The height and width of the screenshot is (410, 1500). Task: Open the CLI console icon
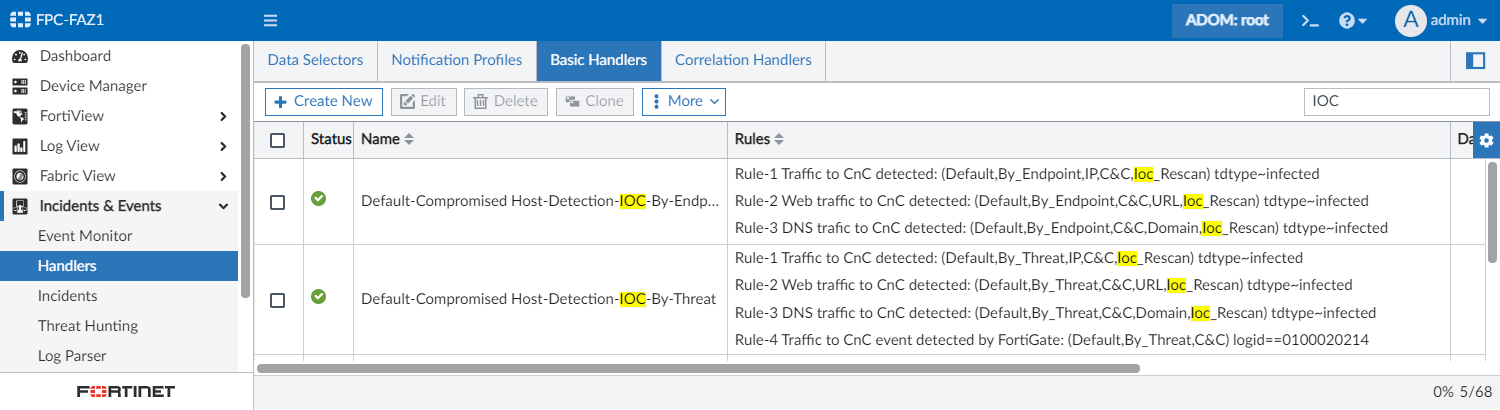pyautogui.click(x=1310, y=20)
